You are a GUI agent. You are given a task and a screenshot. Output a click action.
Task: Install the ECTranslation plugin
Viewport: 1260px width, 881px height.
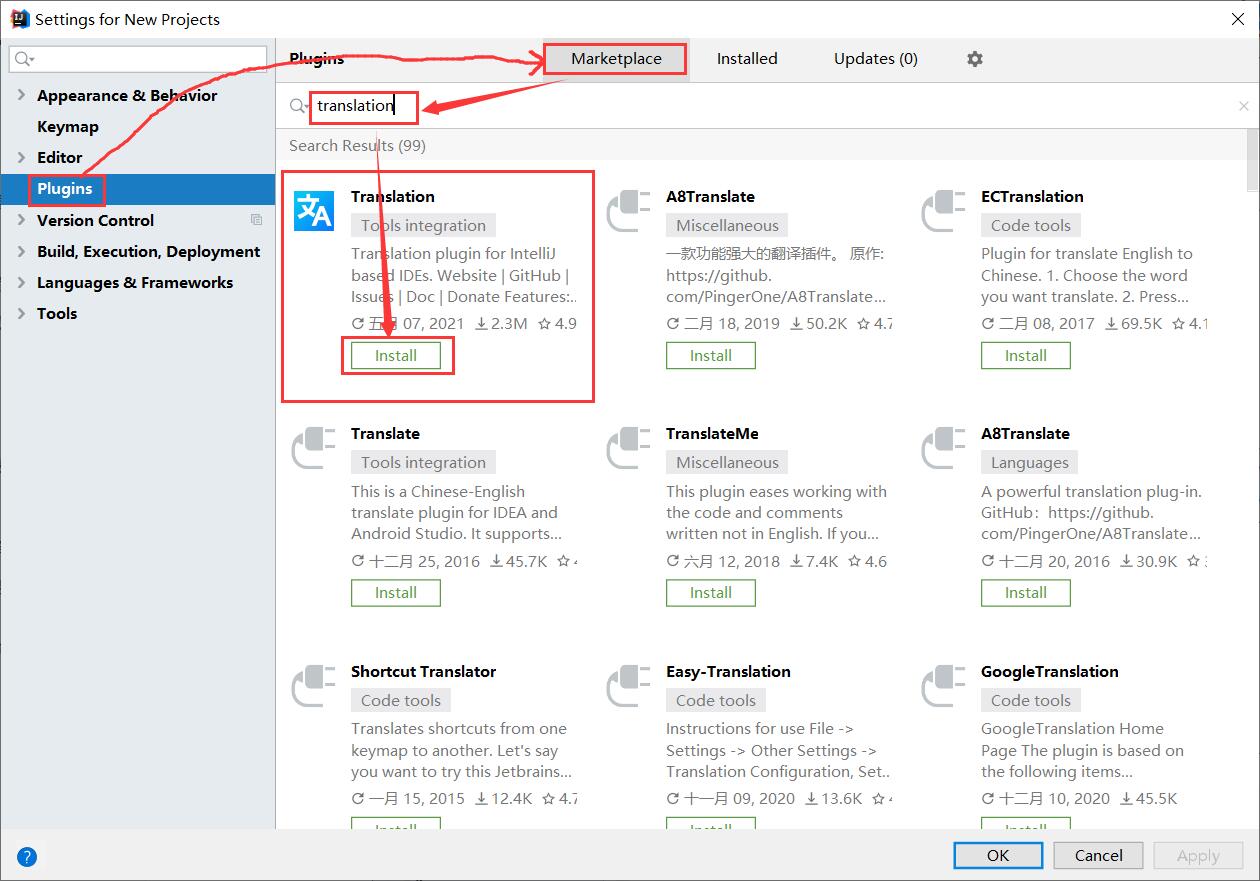[x=1026, y=355]
